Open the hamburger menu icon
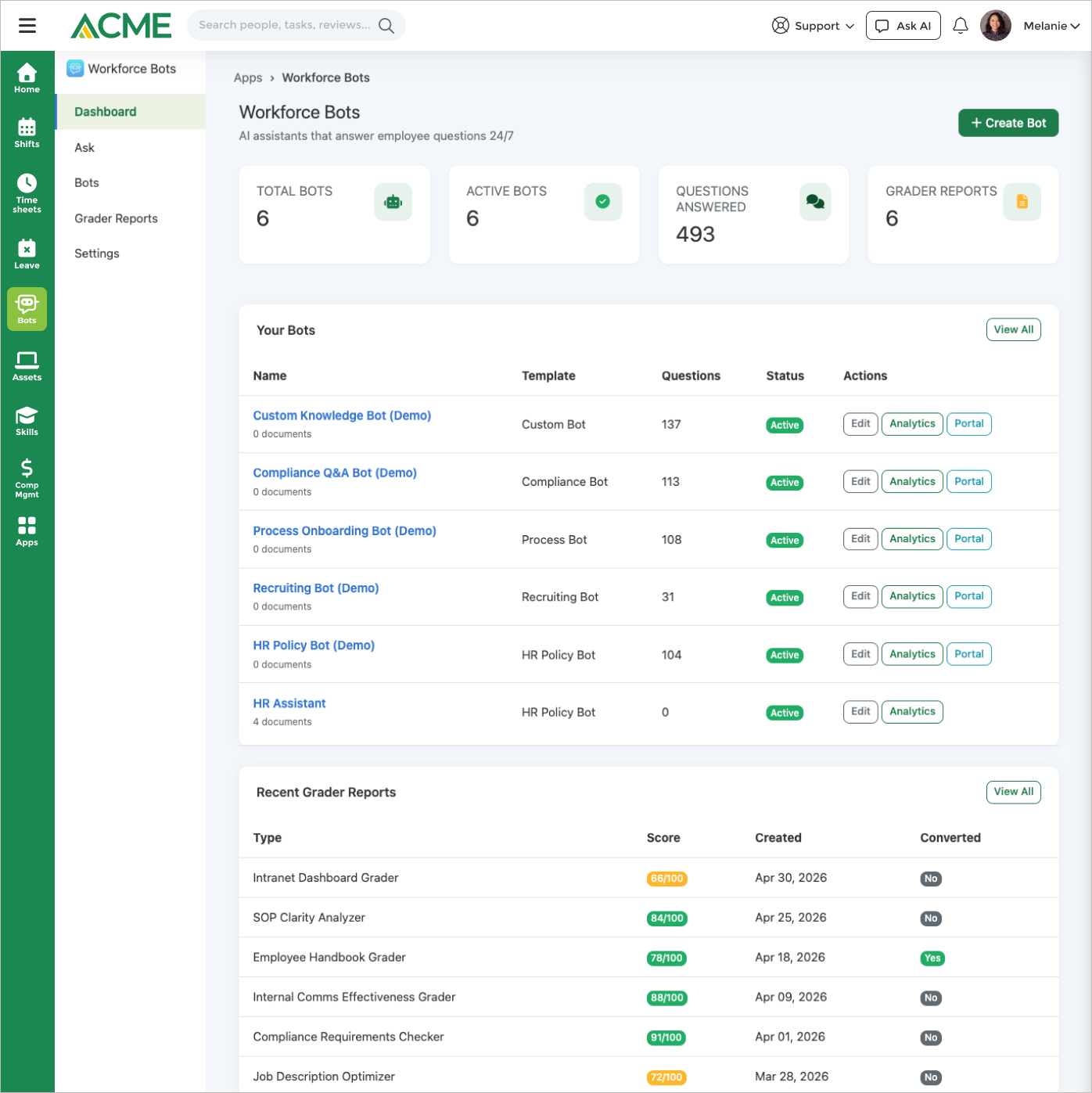The height and width of the screenshot is (1093, 1092). click(27, 26)
